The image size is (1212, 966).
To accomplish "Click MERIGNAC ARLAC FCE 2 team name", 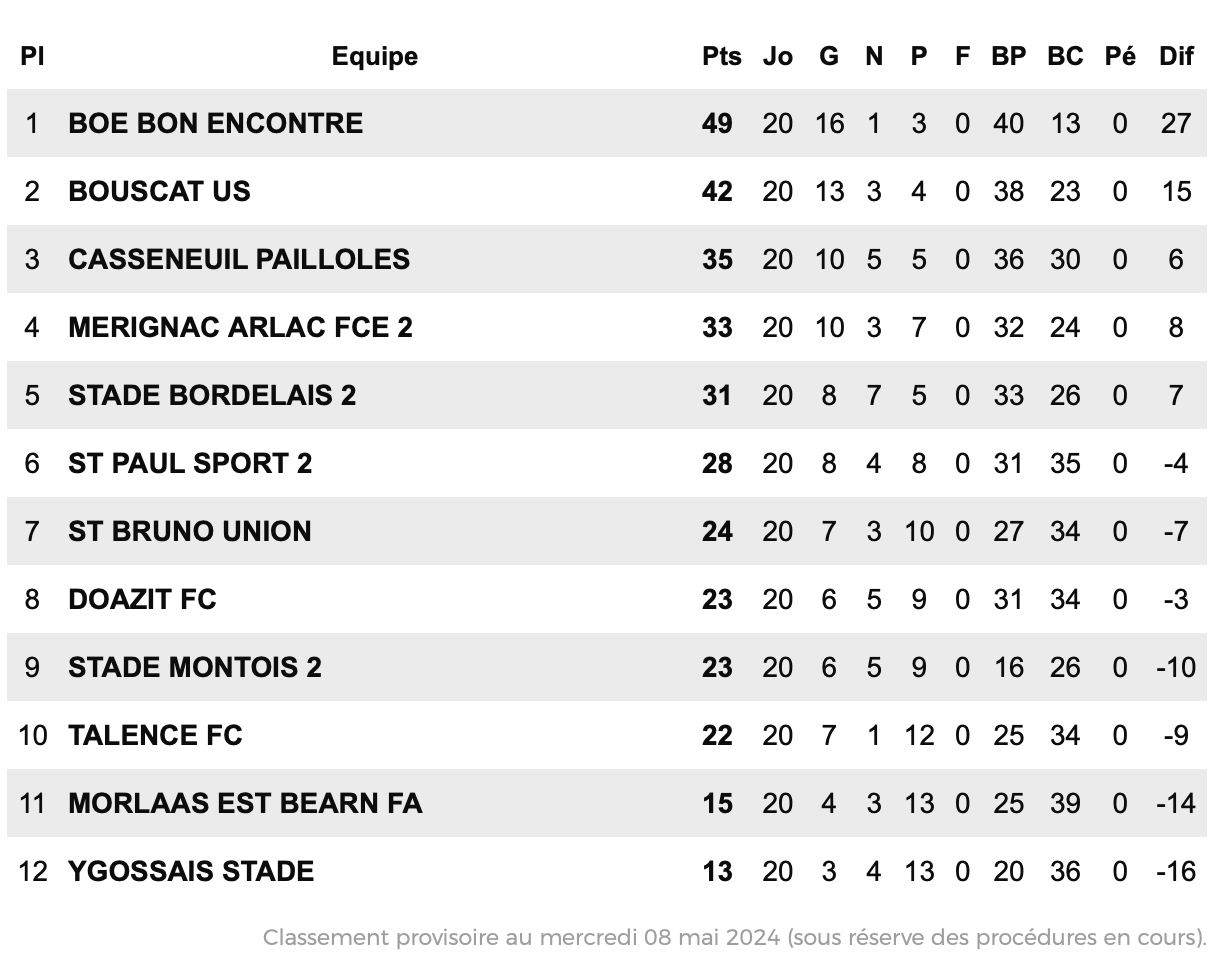I will pos(240,327).
